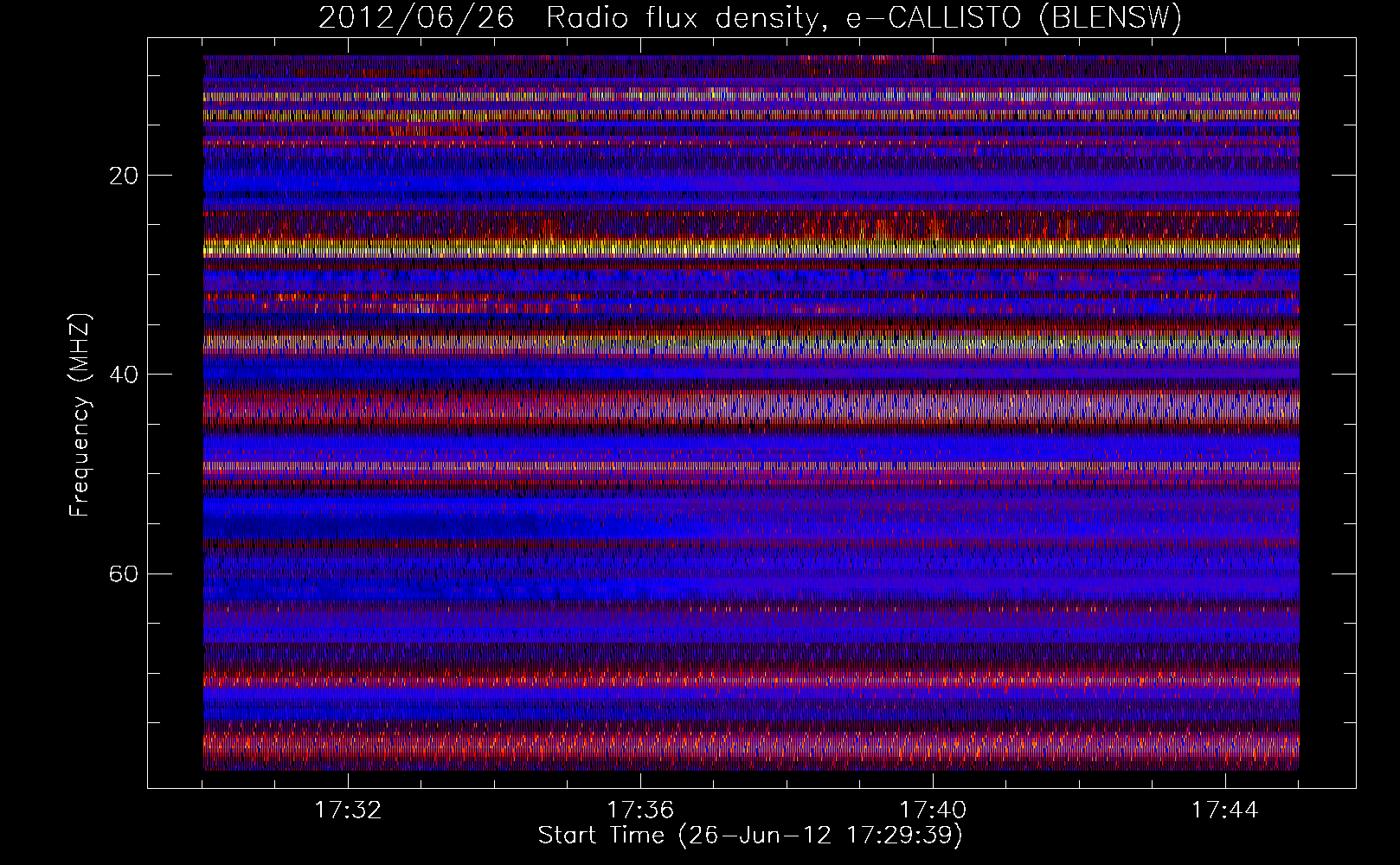1400x865 pixels.
Task: Select the 17:36 time tick label
Action: click(640, 811)
